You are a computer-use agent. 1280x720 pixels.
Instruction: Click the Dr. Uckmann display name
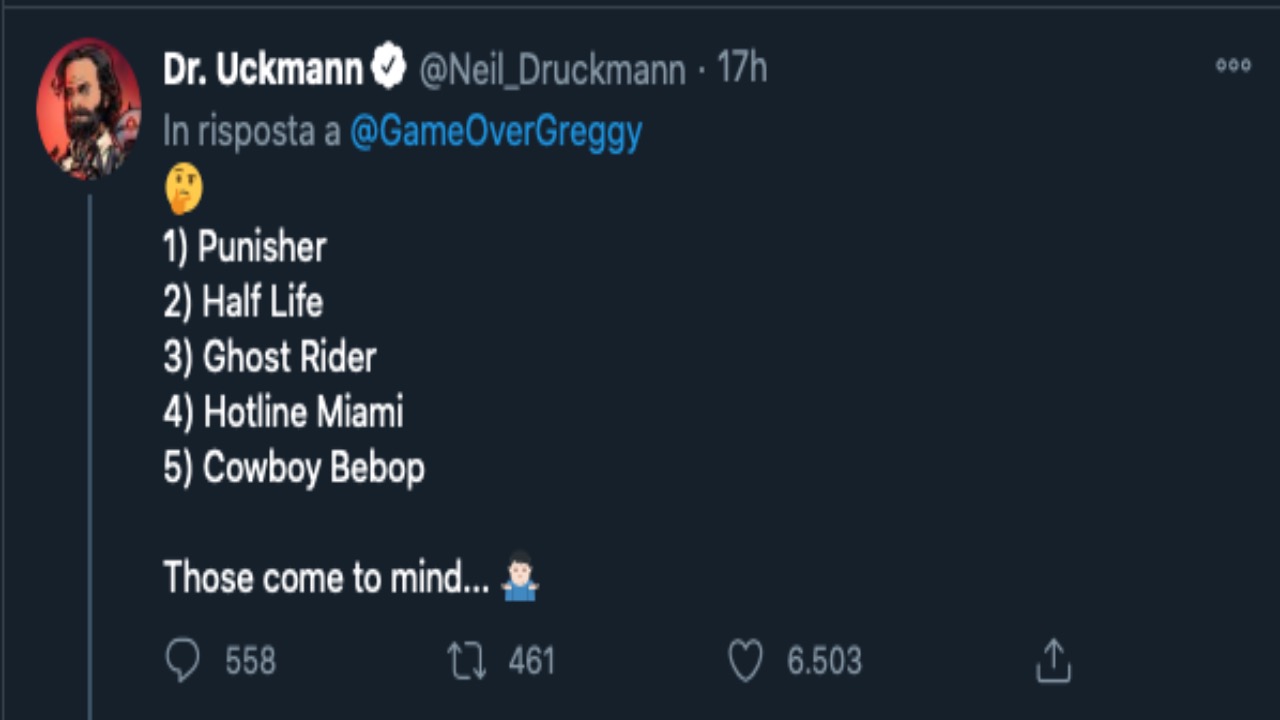(x=263, y=69)
